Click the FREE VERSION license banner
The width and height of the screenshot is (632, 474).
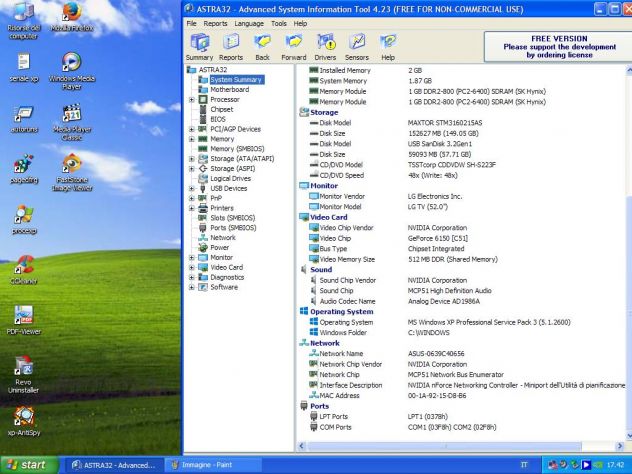click(x=559, y=47)
